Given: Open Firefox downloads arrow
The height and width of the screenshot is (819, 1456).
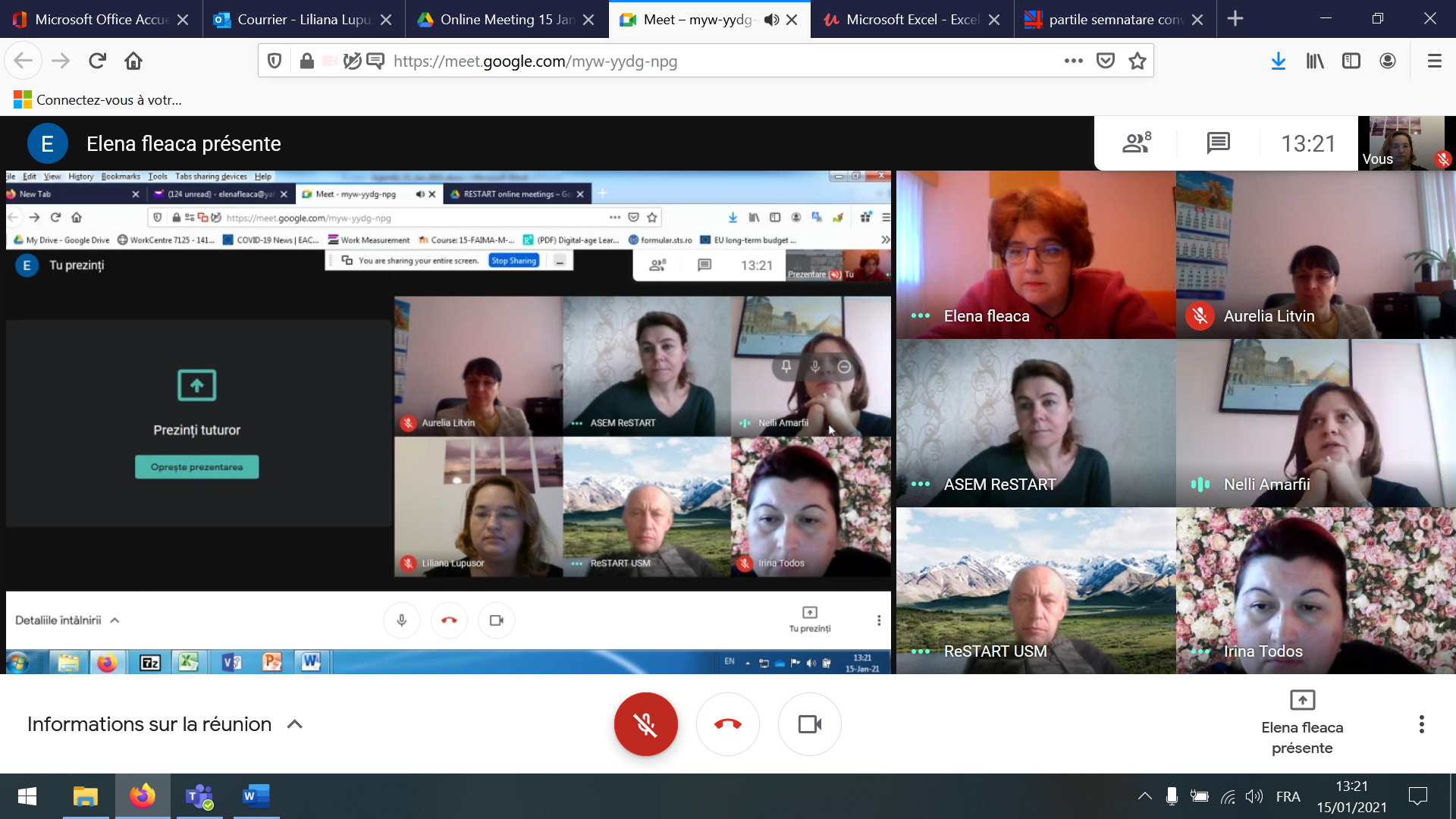Looking at the screenshot, I should [1278, 61].
